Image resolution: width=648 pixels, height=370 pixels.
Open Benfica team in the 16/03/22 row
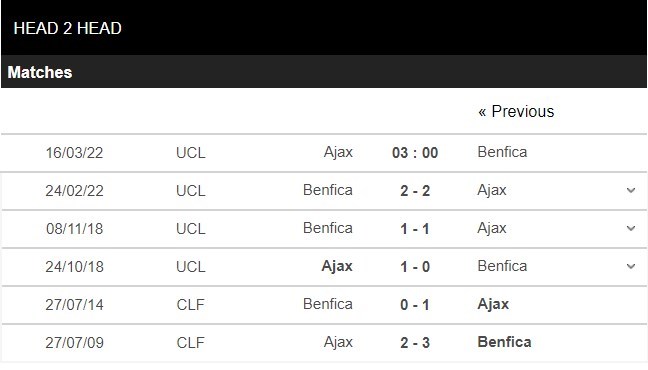502,152
